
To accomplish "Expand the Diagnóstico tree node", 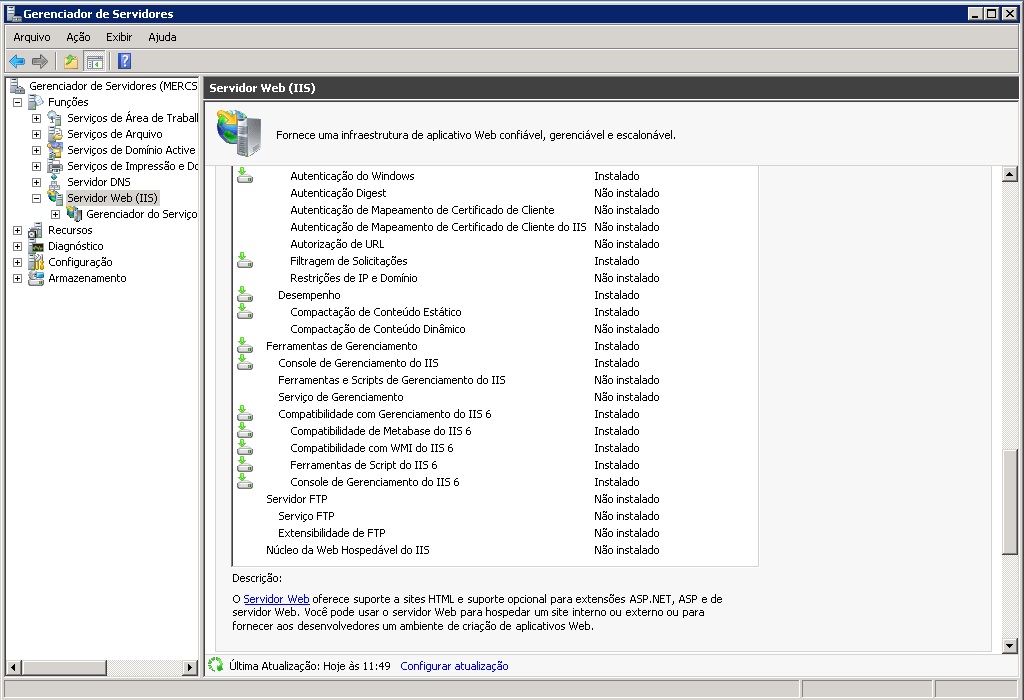I will (x=17, y=246).
